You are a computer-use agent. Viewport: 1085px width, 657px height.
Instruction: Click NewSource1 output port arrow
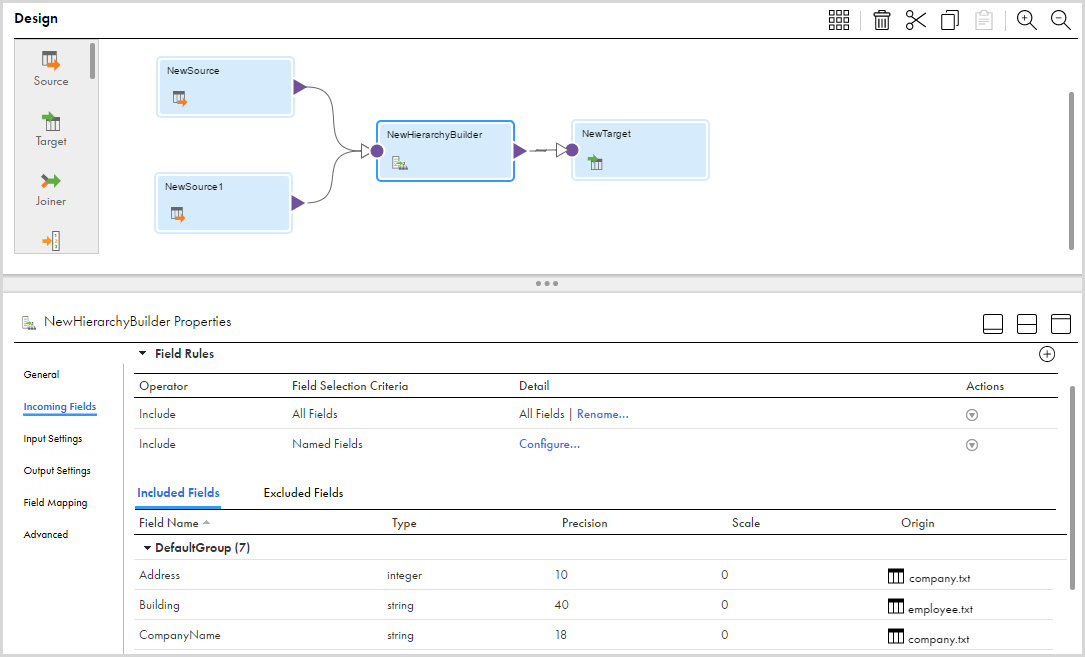[x=298, y=203]
